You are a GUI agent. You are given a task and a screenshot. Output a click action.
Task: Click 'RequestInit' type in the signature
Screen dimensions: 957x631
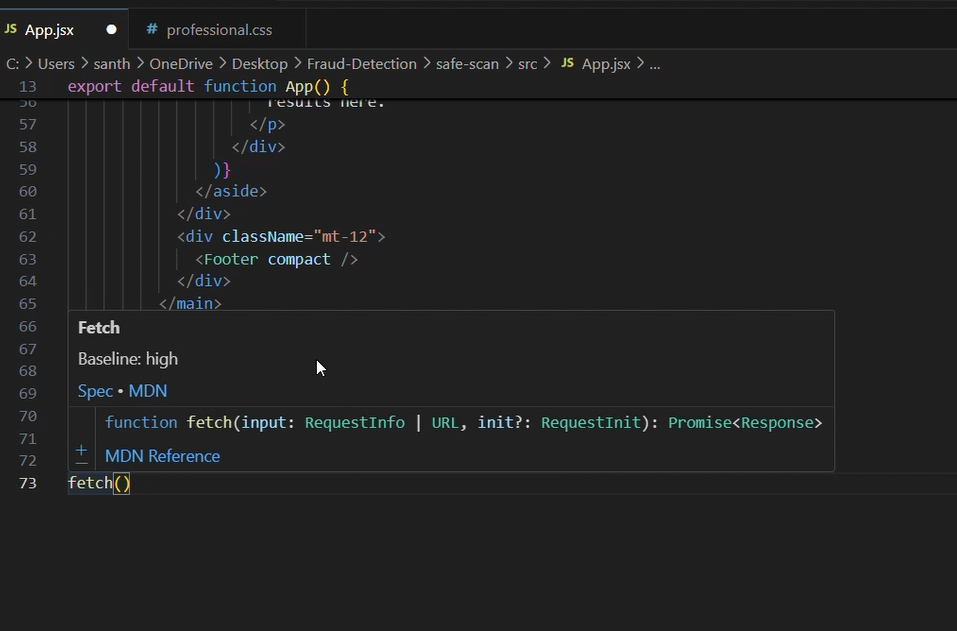click(x=591, y=423)
